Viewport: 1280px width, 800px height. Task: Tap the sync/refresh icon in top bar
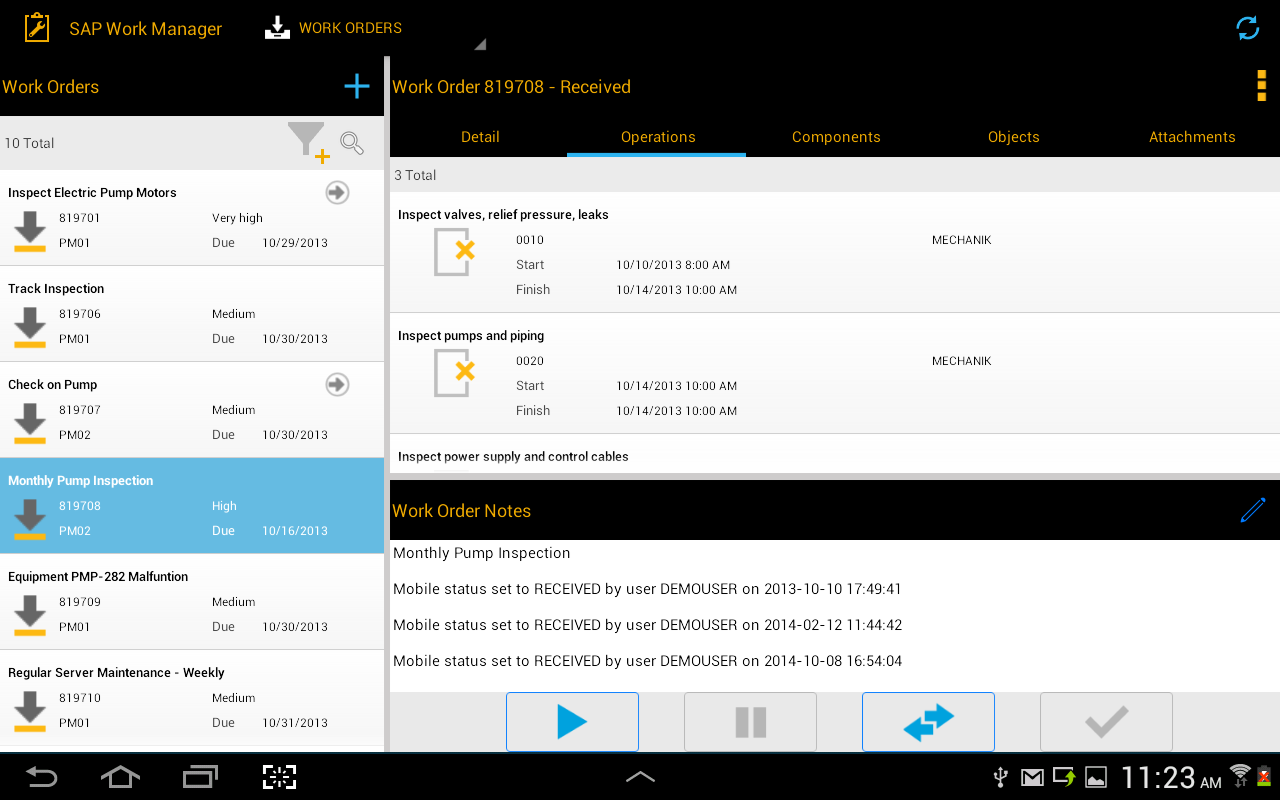point(1247,28)
